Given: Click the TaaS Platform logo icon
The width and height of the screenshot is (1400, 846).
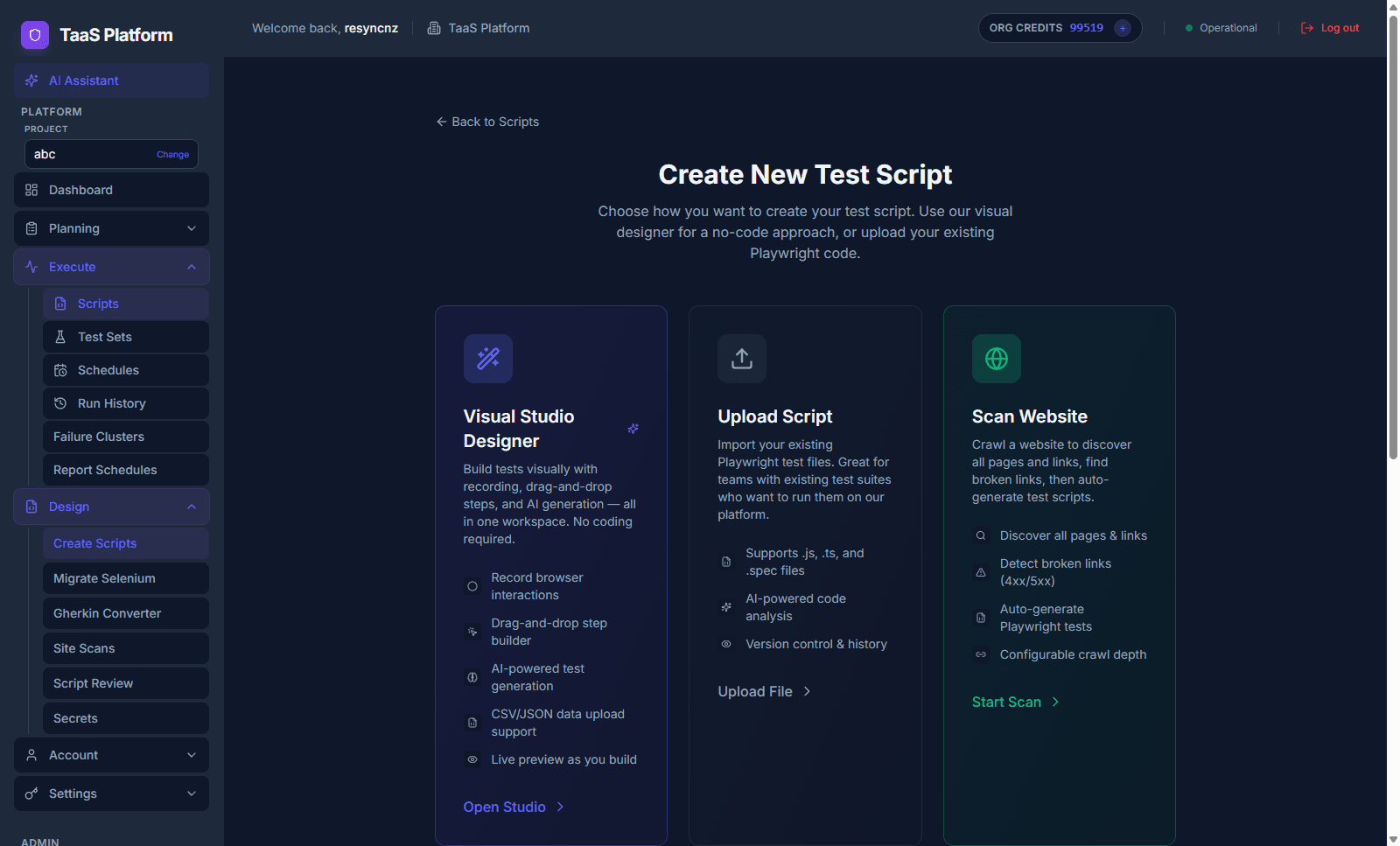Looking at the screenshot, I should pos(35,35).
